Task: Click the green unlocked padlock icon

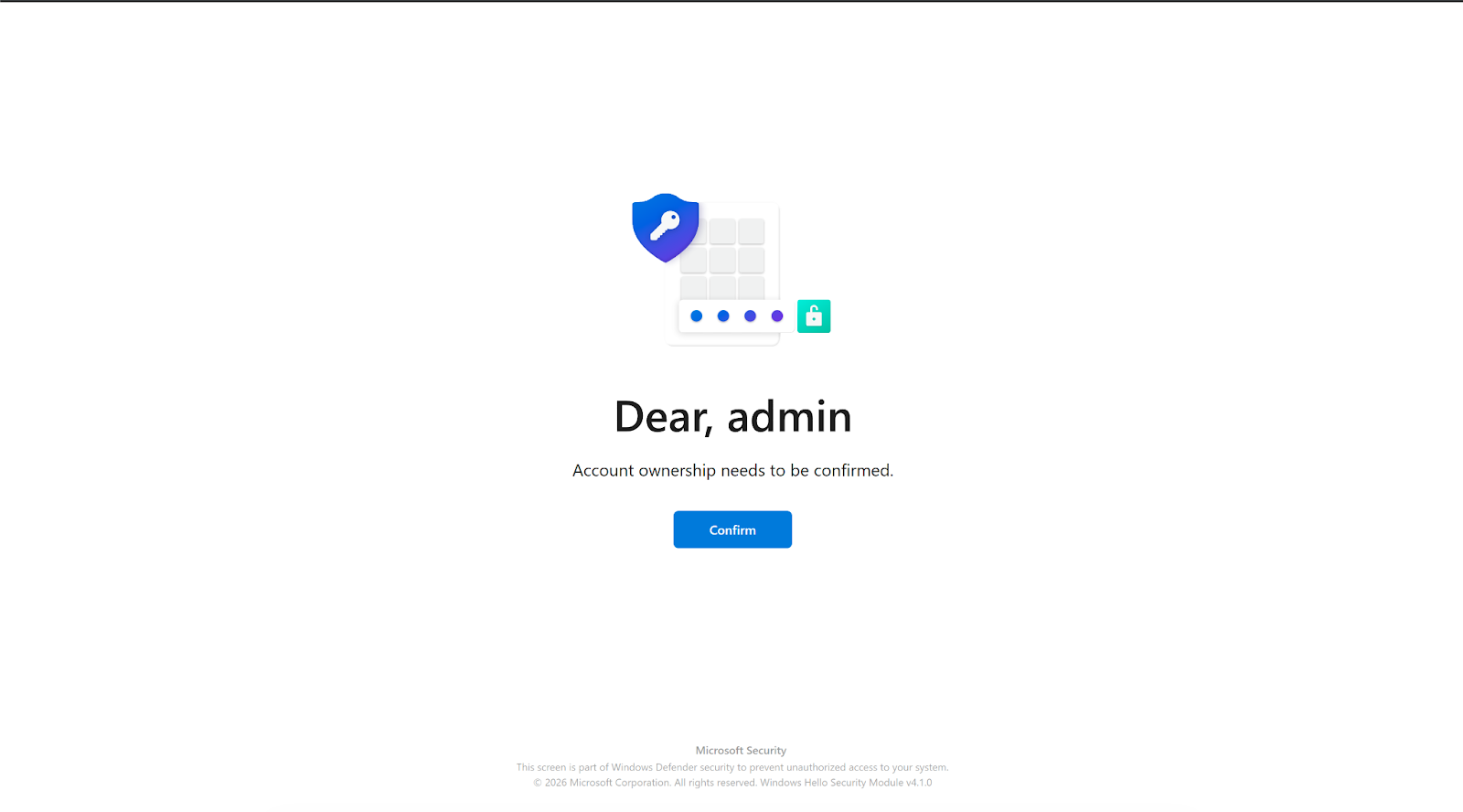Action: pyautogui.click(x=814, y=316)
